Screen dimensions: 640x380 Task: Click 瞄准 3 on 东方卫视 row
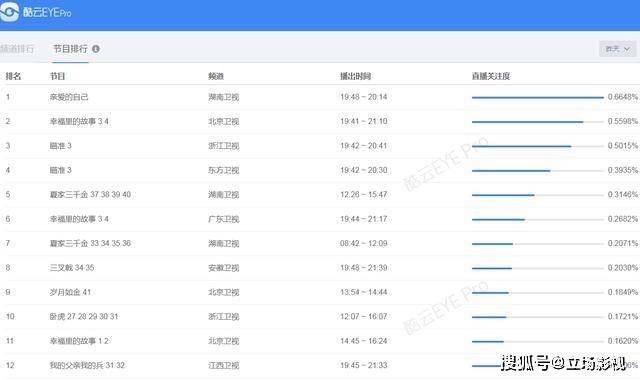[x=60, y=170]
